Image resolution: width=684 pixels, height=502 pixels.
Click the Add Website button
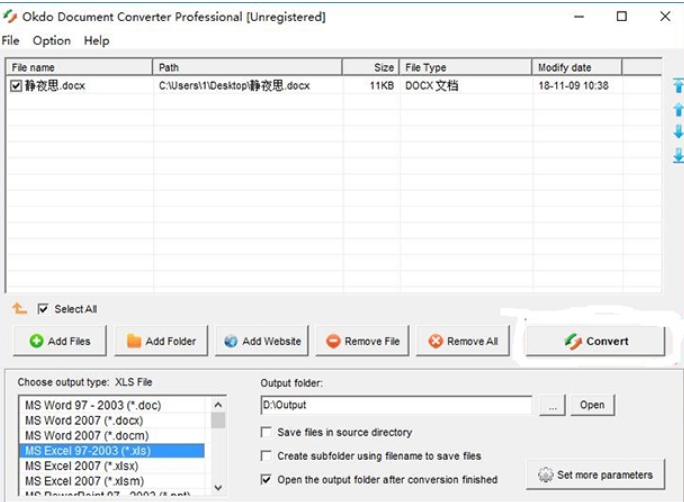pyautogui.click(x=262, y=341)
